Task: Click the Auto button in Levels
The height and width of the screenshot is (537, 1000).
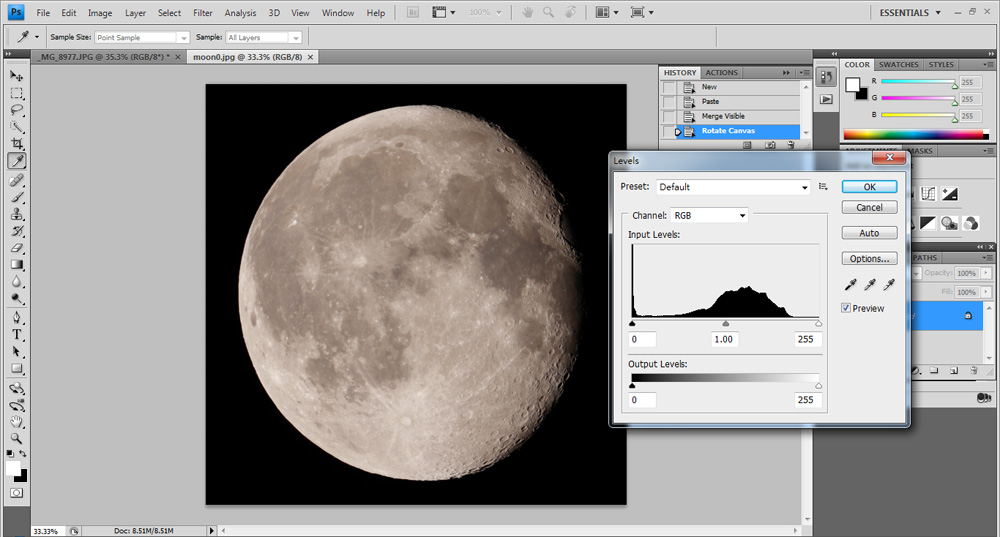Action: click(869, 233)
